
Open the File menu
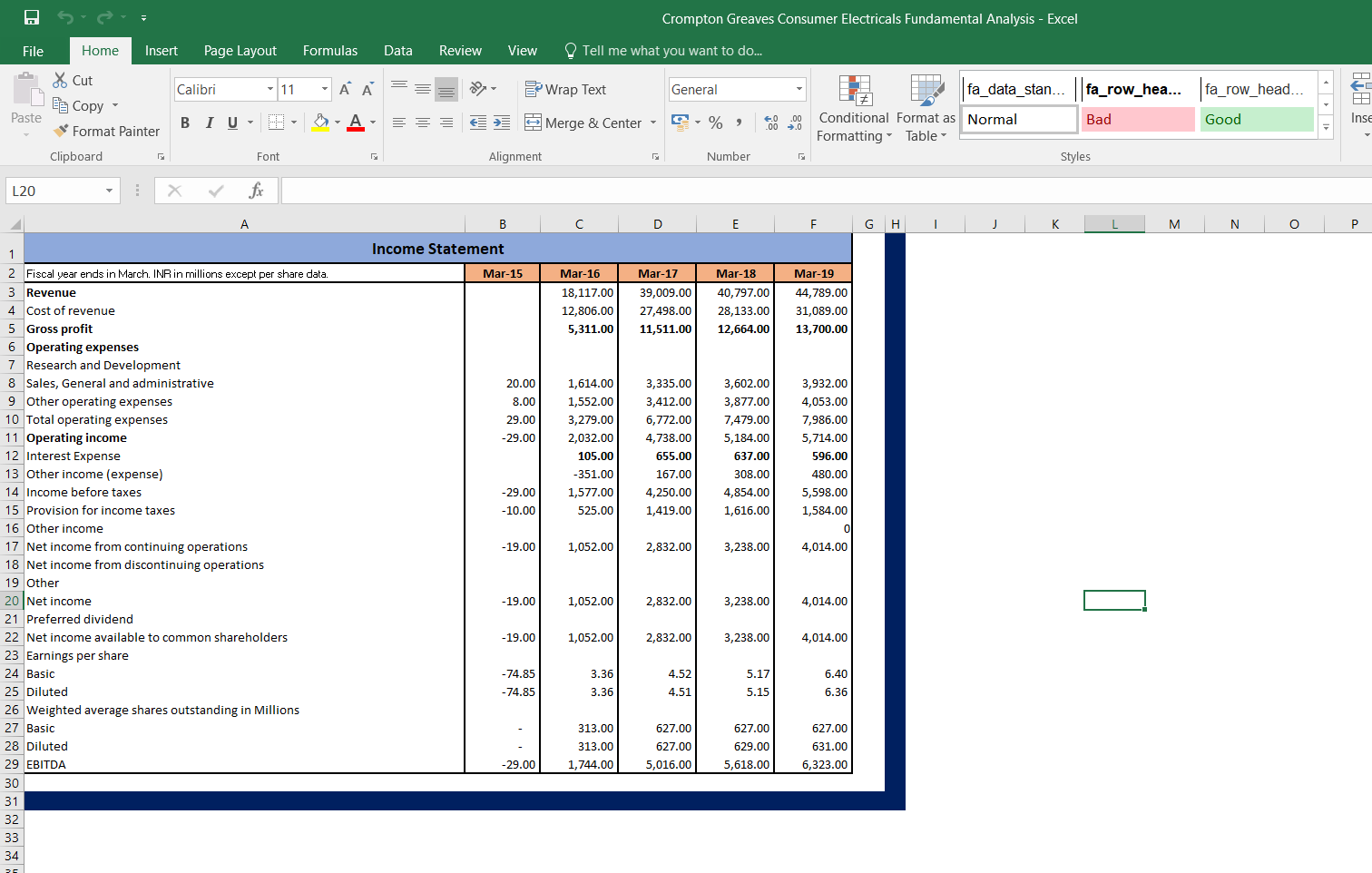[x=33, y=51]
